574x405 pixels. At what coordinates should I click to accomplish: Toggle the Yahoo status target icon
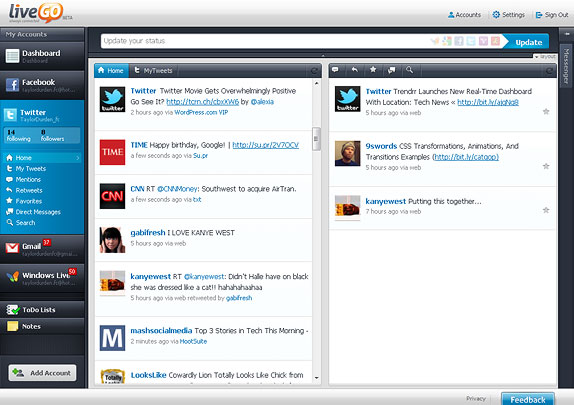point(483,41)
